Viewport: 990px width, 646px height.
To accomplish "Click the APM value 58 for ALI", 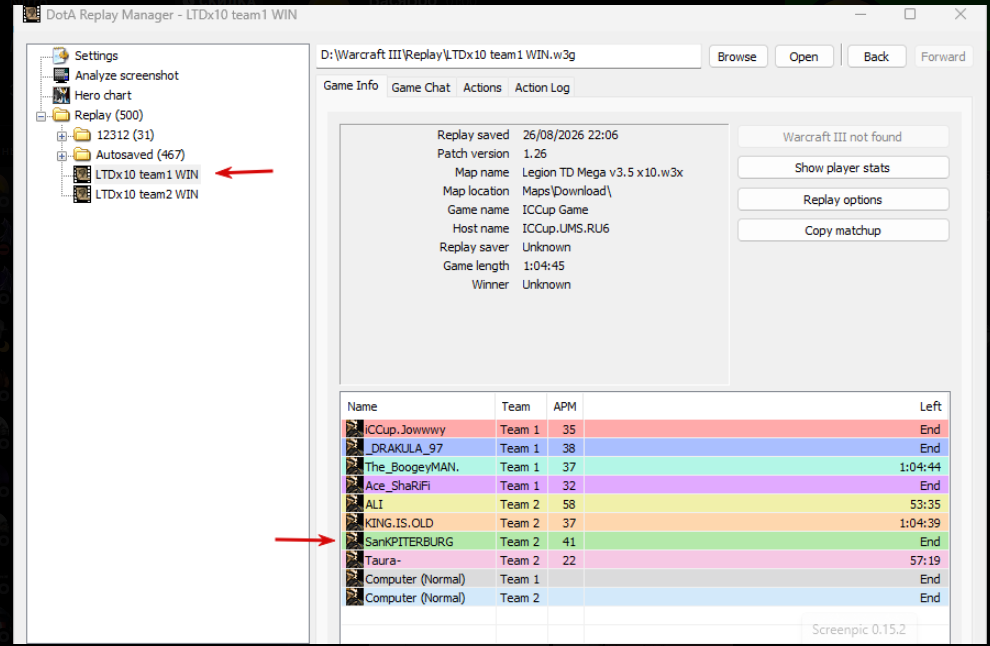I will (x=569, y=505).
